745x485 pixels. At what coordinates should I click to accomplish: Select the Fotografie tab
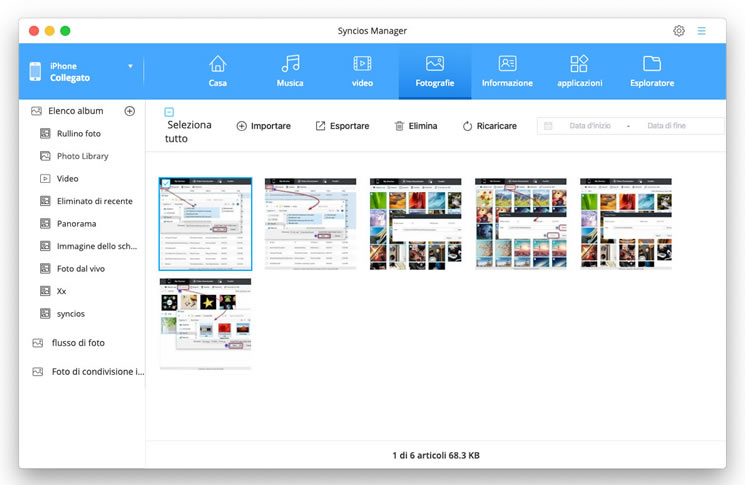point(435,71)
